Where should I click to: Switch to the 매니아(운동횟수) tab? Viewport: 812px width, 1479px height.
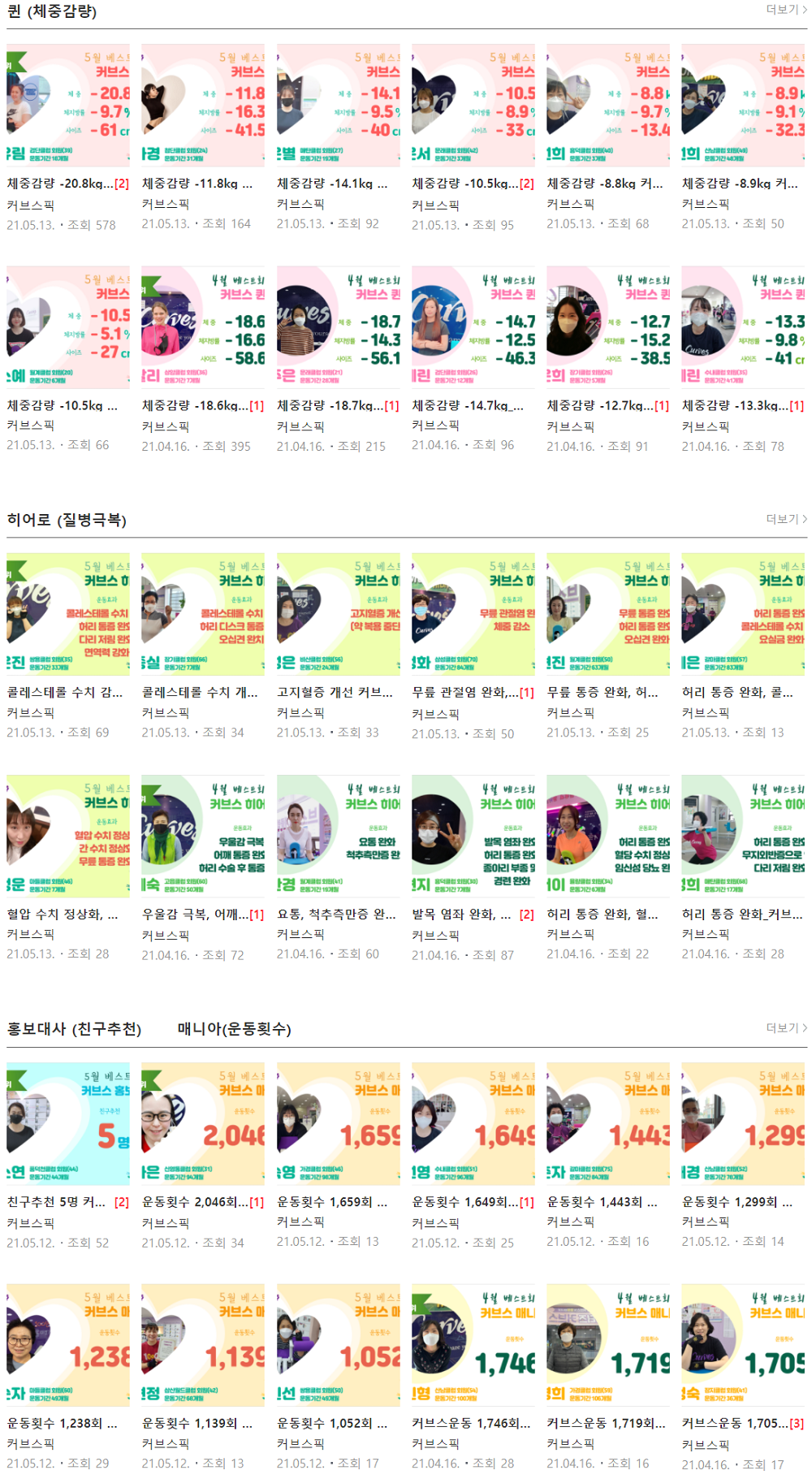(x=234, y=1029)
